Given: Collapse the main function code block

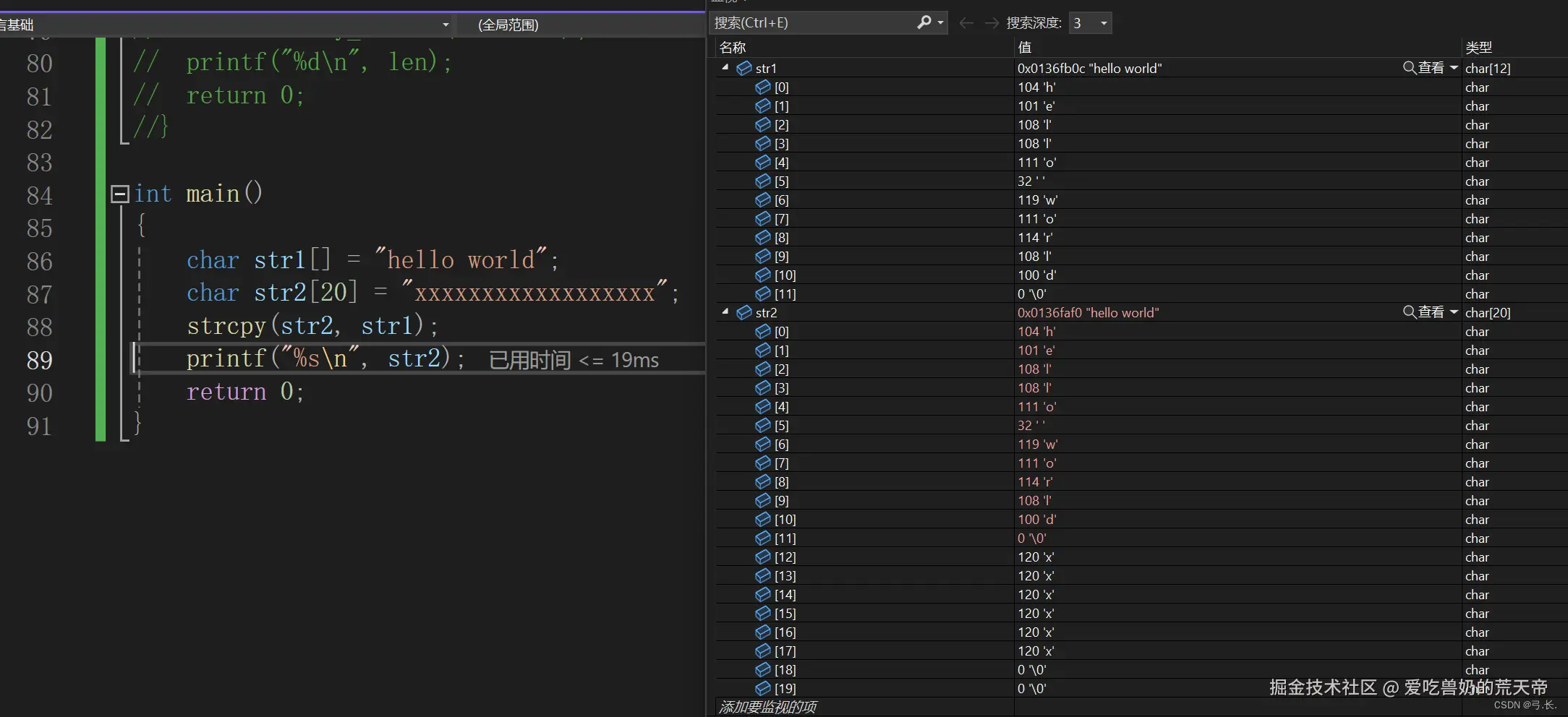Looking at the screenshot, I should point(120,194).
